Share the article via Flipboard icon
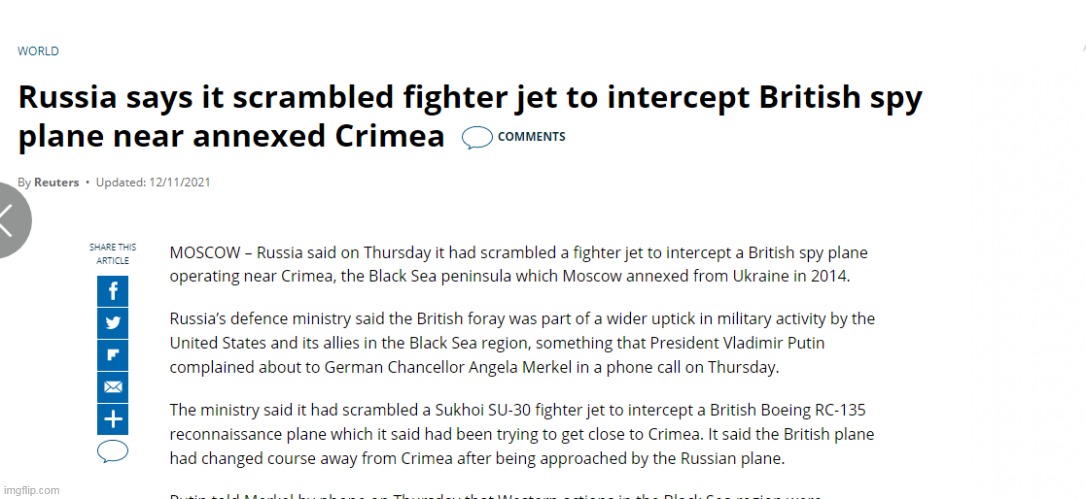This screenshot has width=1086, height=499. (112, 355)
